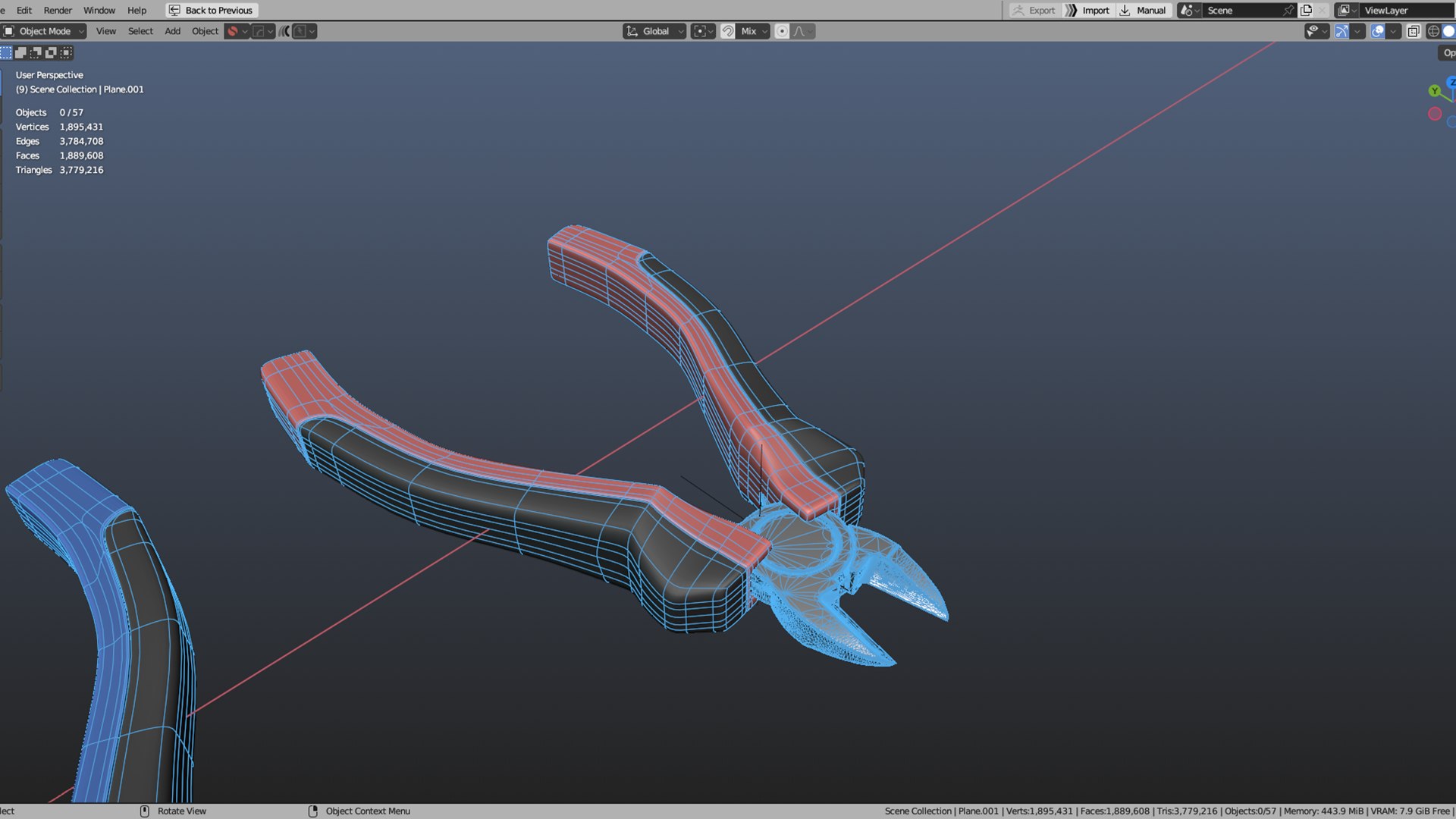Expand the gizmo options dropdown arrow

1357,31
